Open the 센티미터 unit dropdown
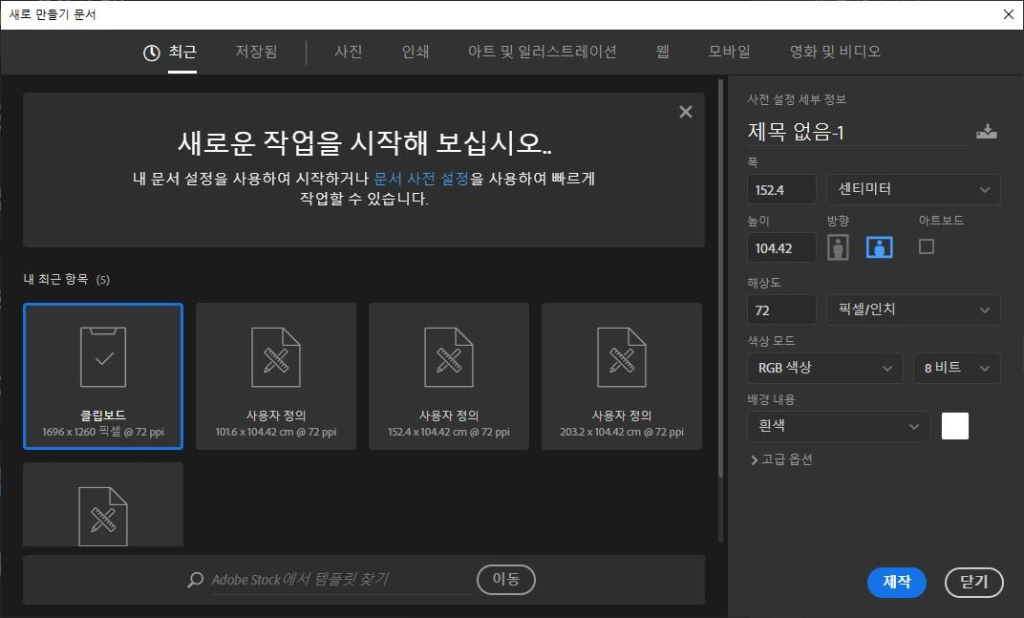The image size is (1024, 618). pos(913,190)
